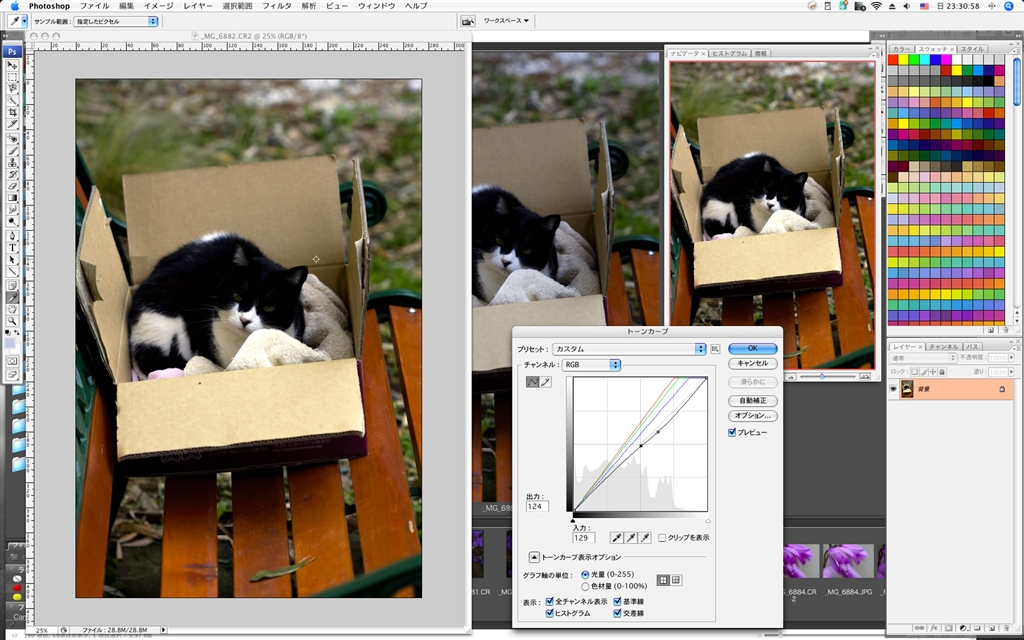Screen dimensions: 1024x640
Task: Collapse トーンカーブ表示オプション section
Action: [x=534, y=557]
